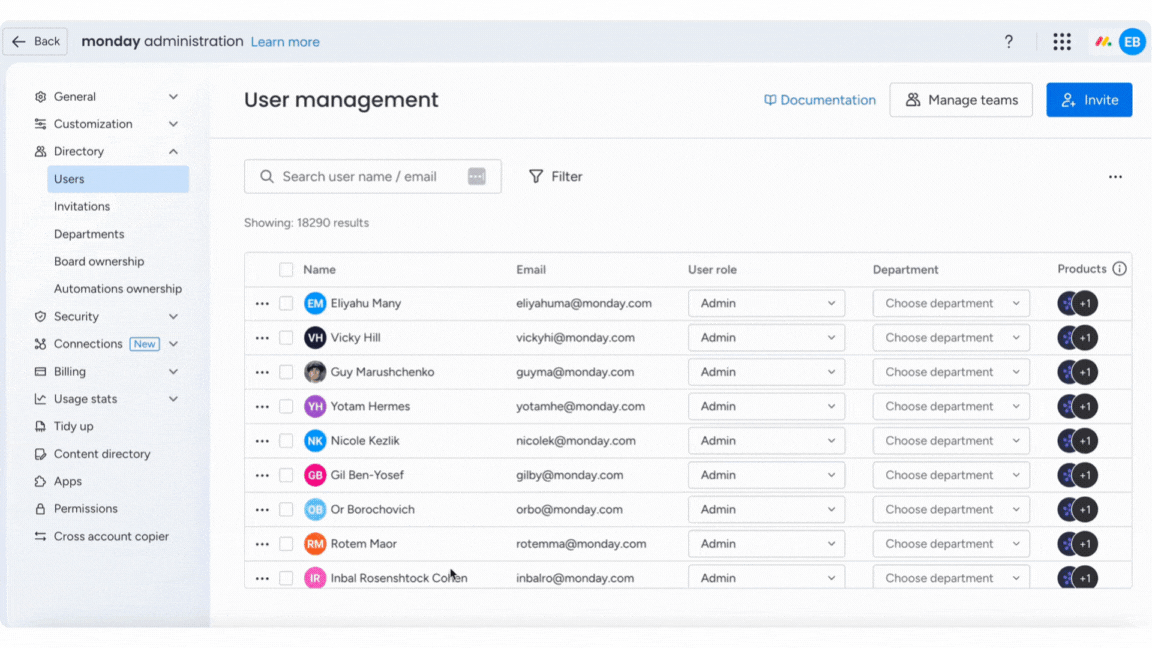
Task: Open Automations ownership in sidebar
Action: [x=118, y=289]
